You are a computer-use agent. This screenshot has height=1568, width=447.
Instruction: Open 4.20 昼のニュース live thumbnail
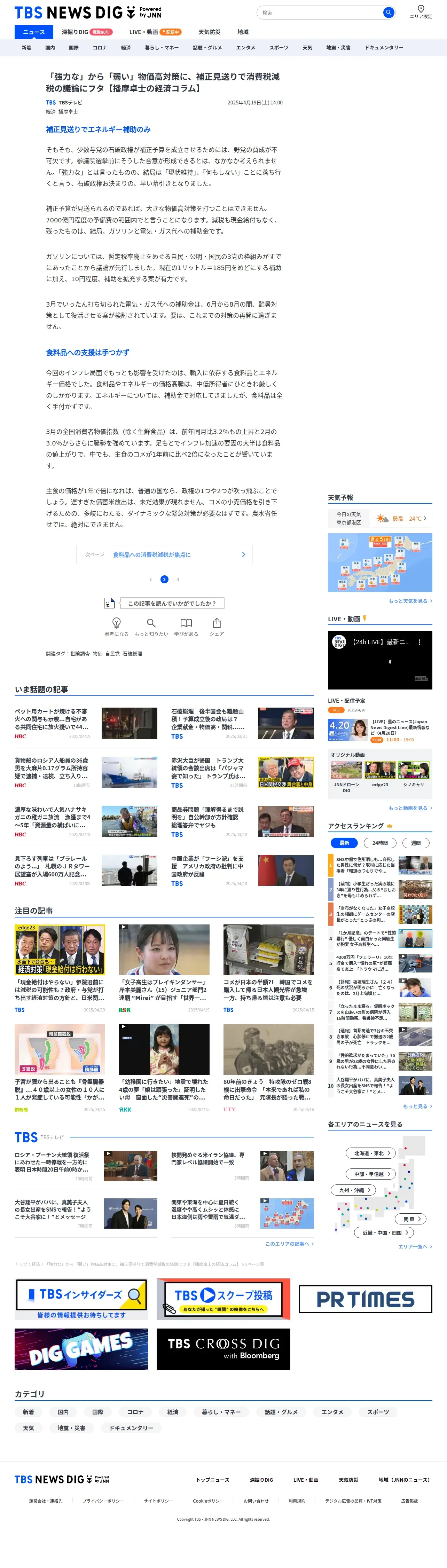point(347,729)
